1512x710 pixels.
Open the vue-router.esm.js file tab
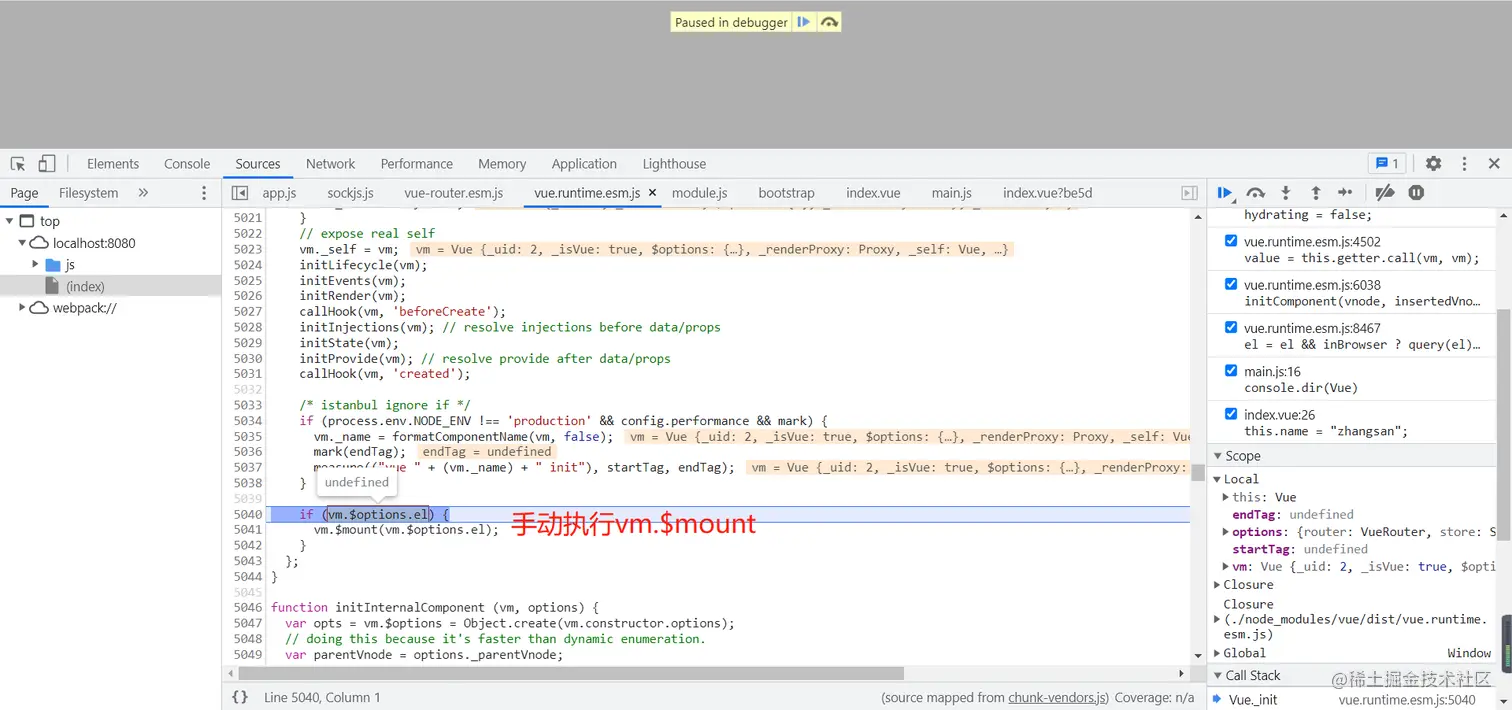pyautogui.click(x=454, y=193)
